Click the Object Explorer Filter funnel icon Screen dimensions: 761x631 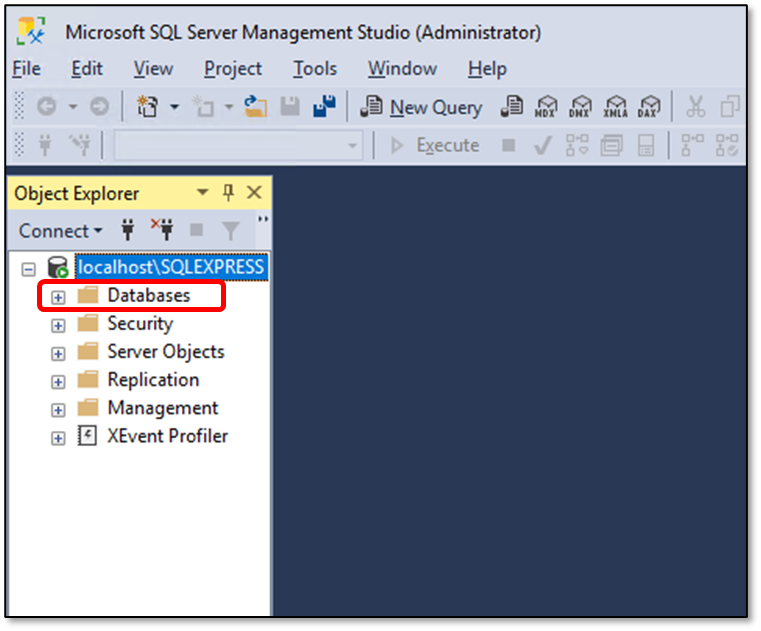pyautogui.click(x=231, y=231)
